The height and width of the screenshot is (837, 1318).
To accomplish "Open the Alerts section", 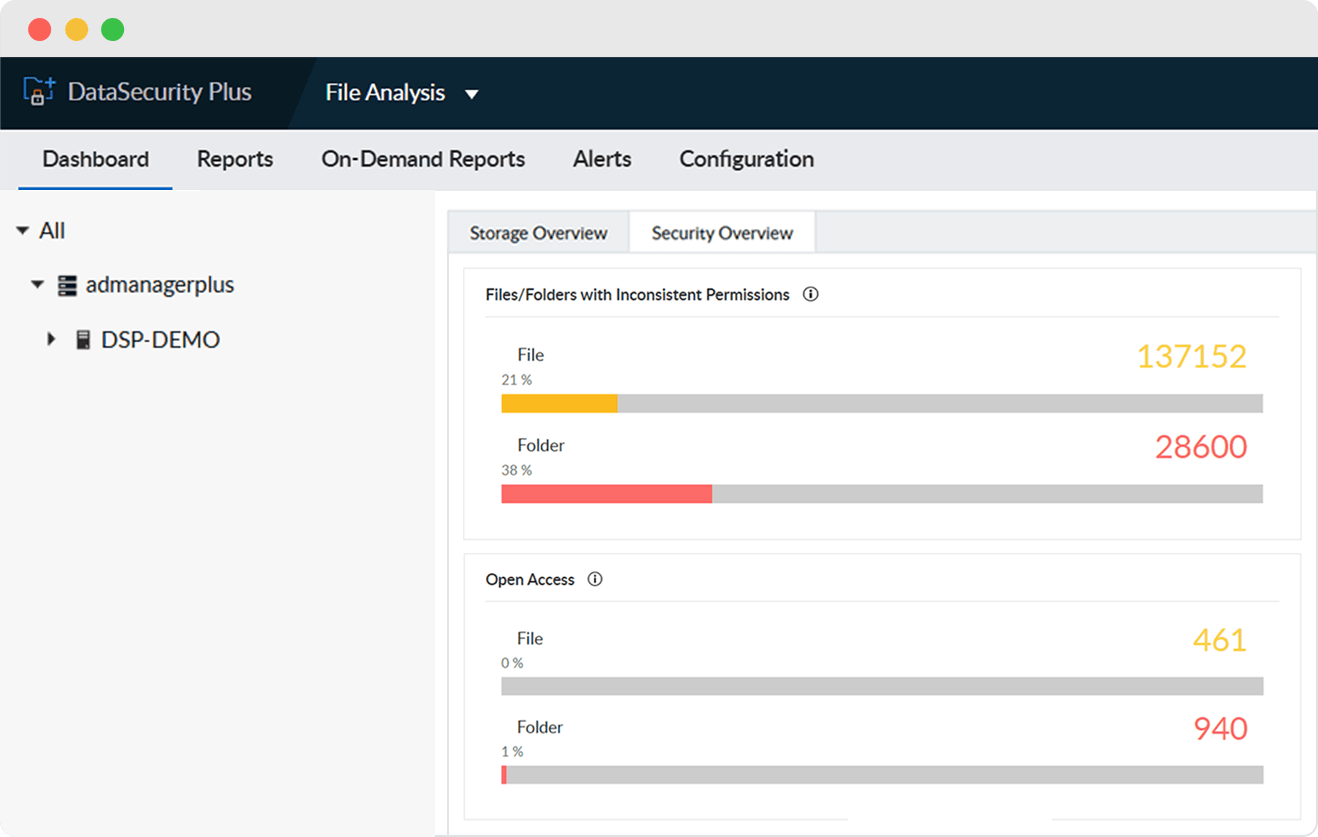I will click(602, 159).
